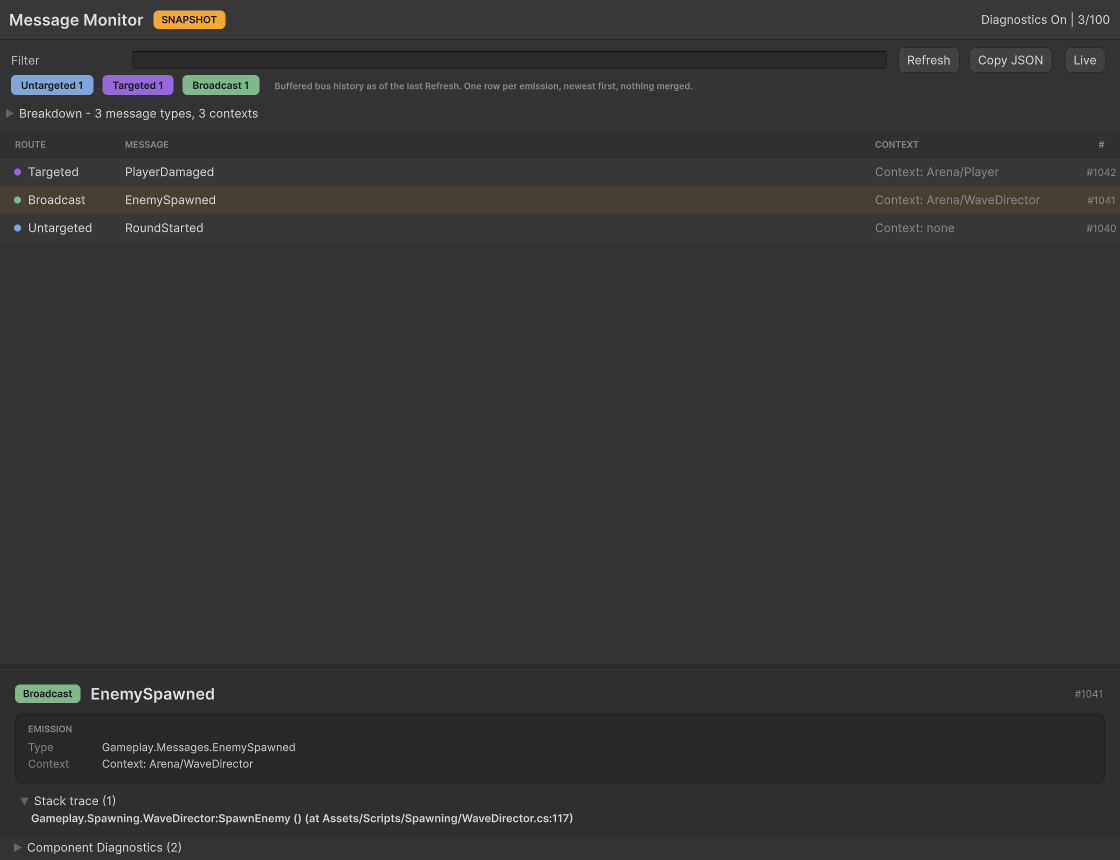
Task: Click the emission number #1040
Action: (x=1101, y=229)
